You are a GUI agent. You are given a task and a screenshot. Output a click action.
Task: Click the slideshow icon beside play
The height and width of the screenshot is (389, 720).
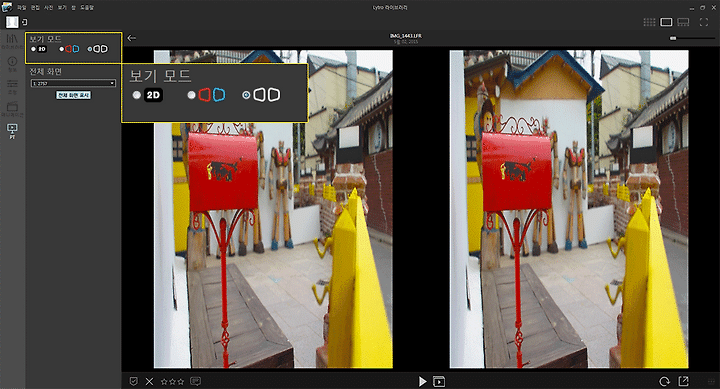(x=439, y=381)
